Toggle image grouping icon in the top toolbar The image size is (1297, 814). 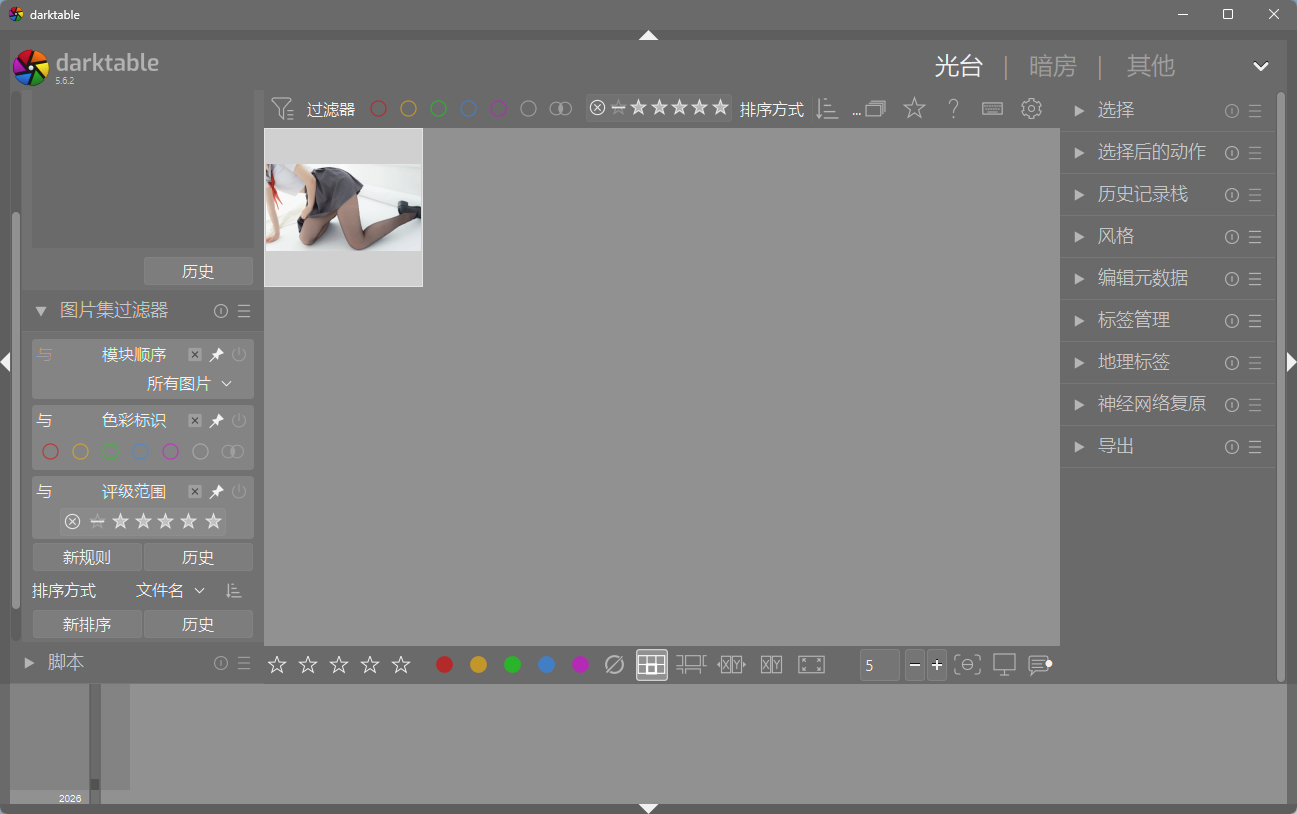(x=875, y=109)
